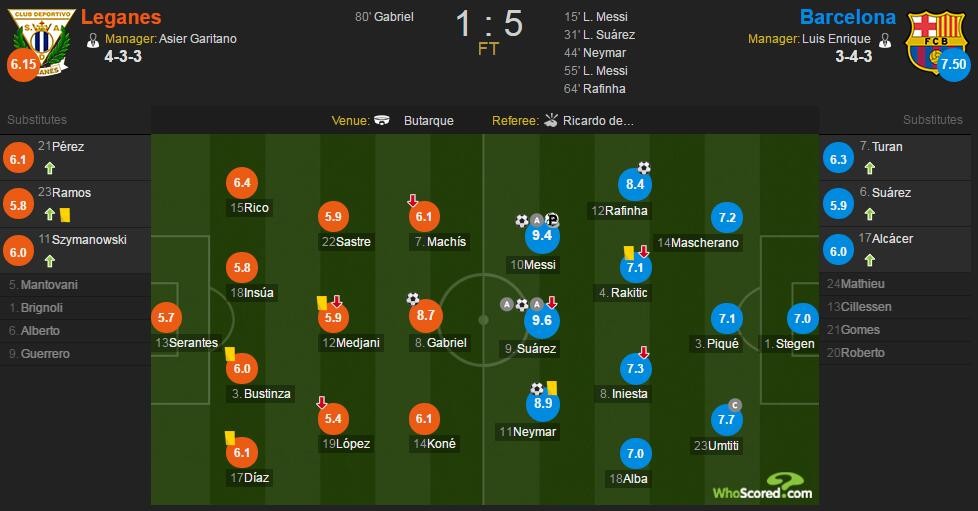
Task: Click the red substitution arrow above Machís
Action: click(x=412, y=200)
